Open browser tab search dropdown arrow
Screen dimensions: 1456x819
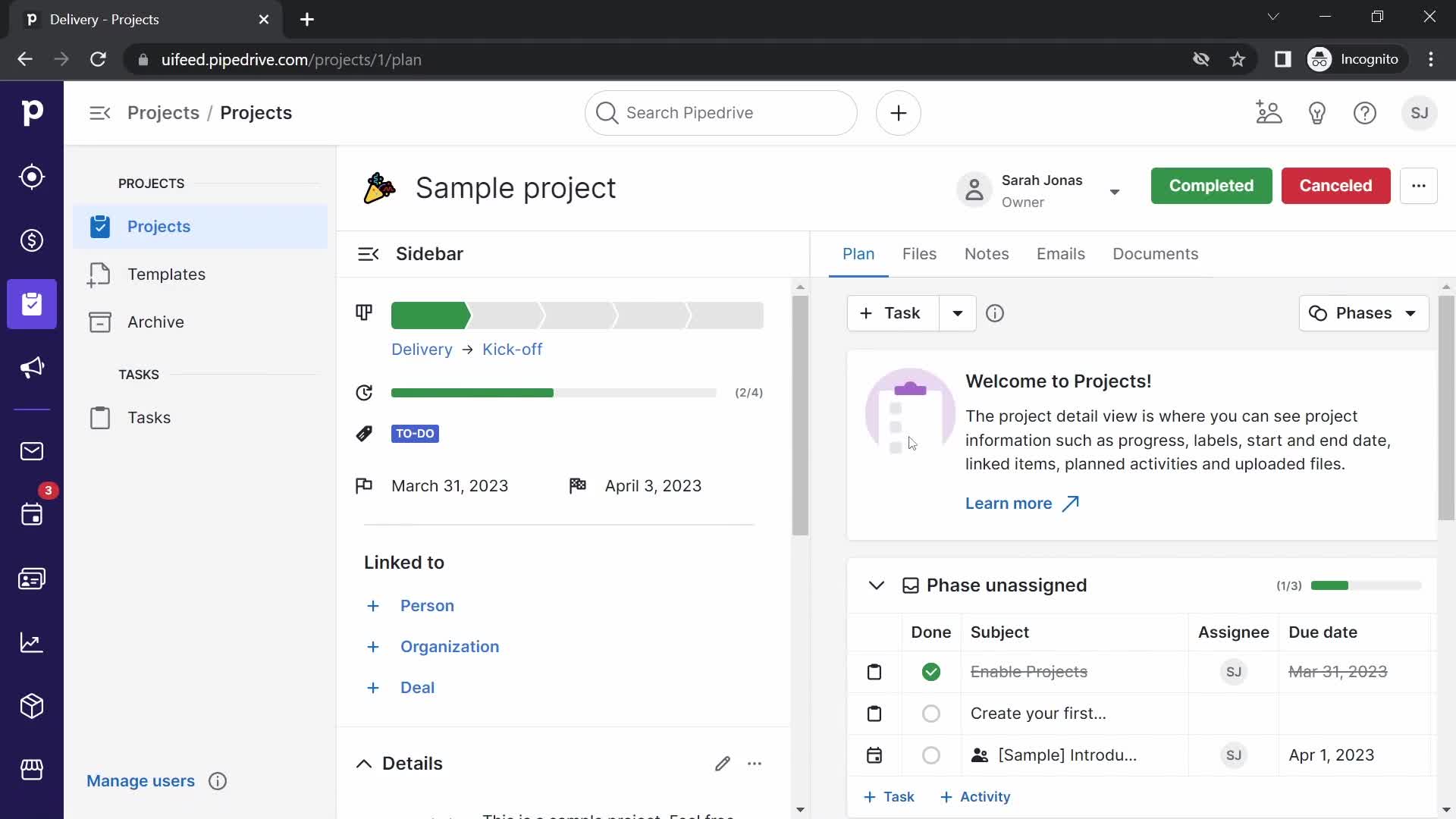coord(1273,17)
